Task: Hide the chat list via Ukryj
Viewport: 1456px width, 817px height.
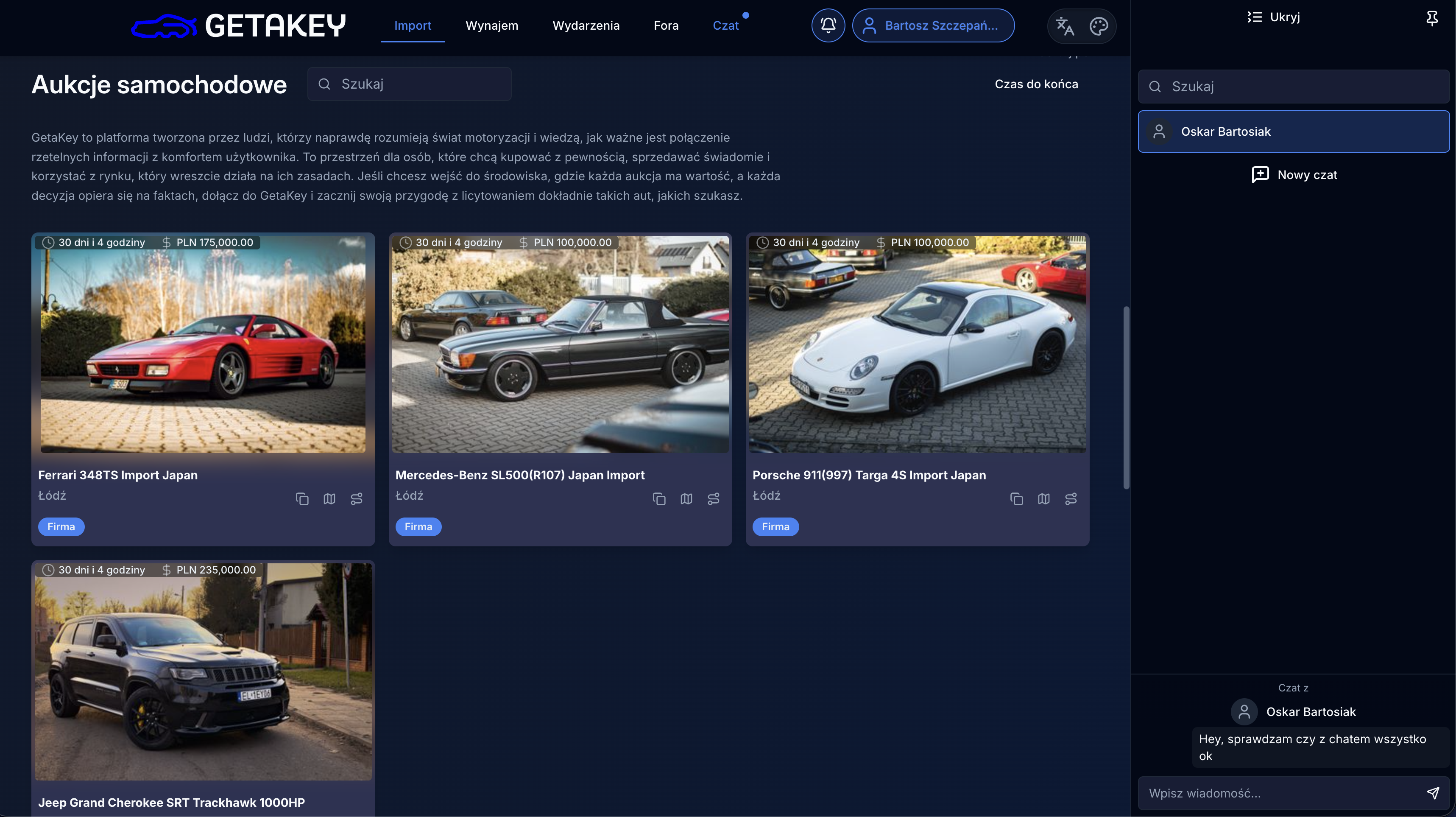Action: 1273,17
